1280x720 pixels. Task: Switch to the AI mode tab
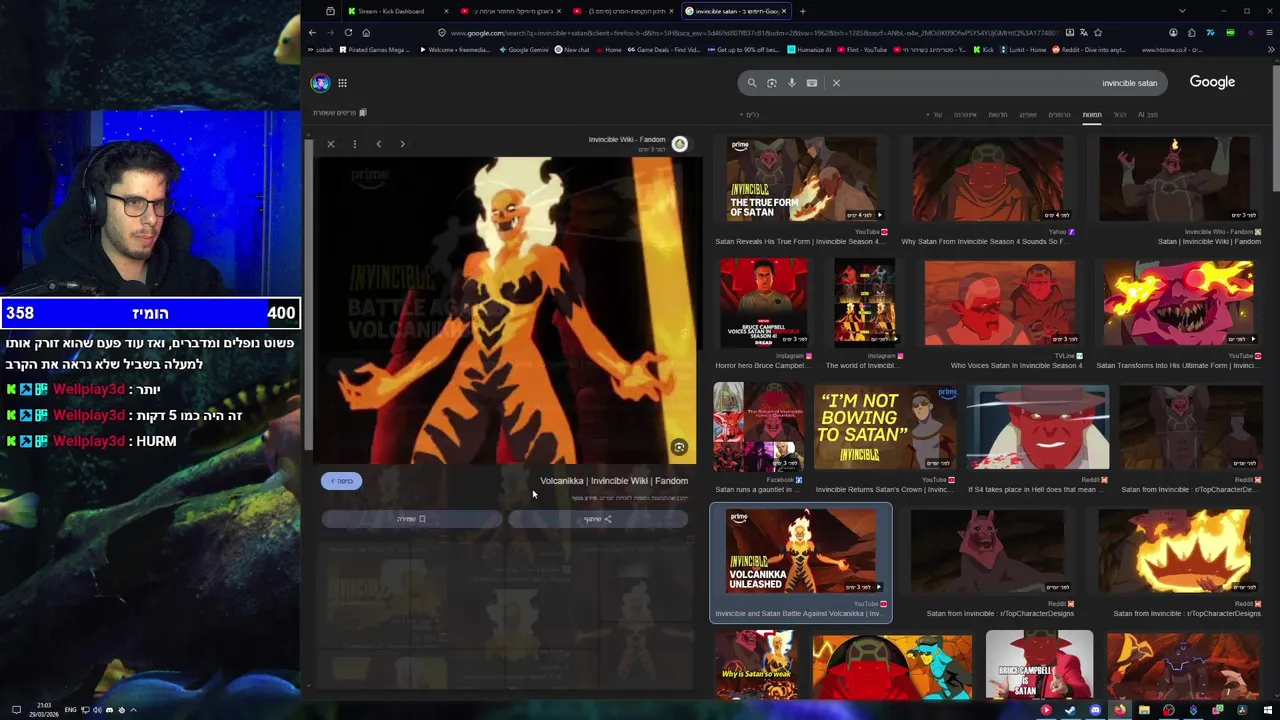(1148, 115)
